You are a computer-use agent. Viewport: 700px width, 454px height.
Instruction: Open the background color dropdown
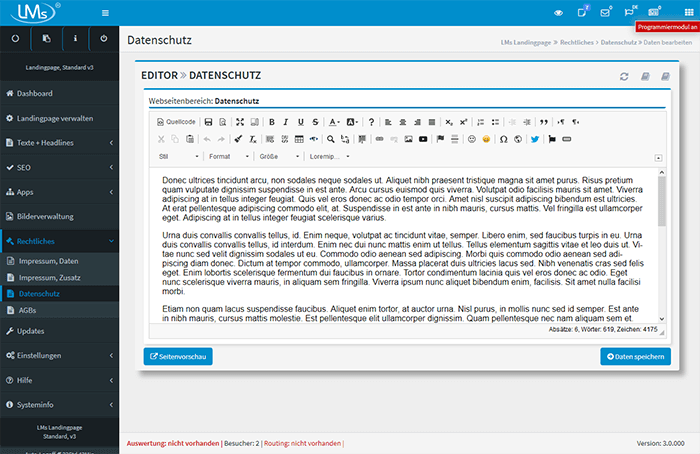(x=352, y=122)
